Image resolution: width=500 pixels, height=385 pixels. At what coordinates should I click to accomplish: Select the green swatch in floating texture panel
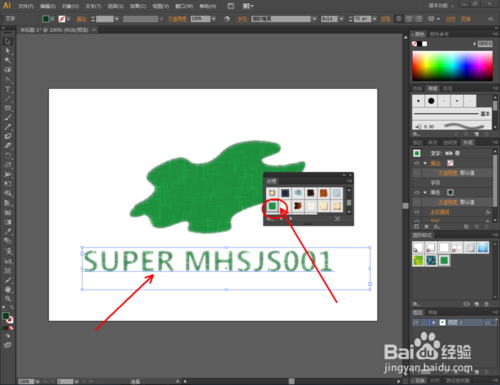tap(272, 206)
